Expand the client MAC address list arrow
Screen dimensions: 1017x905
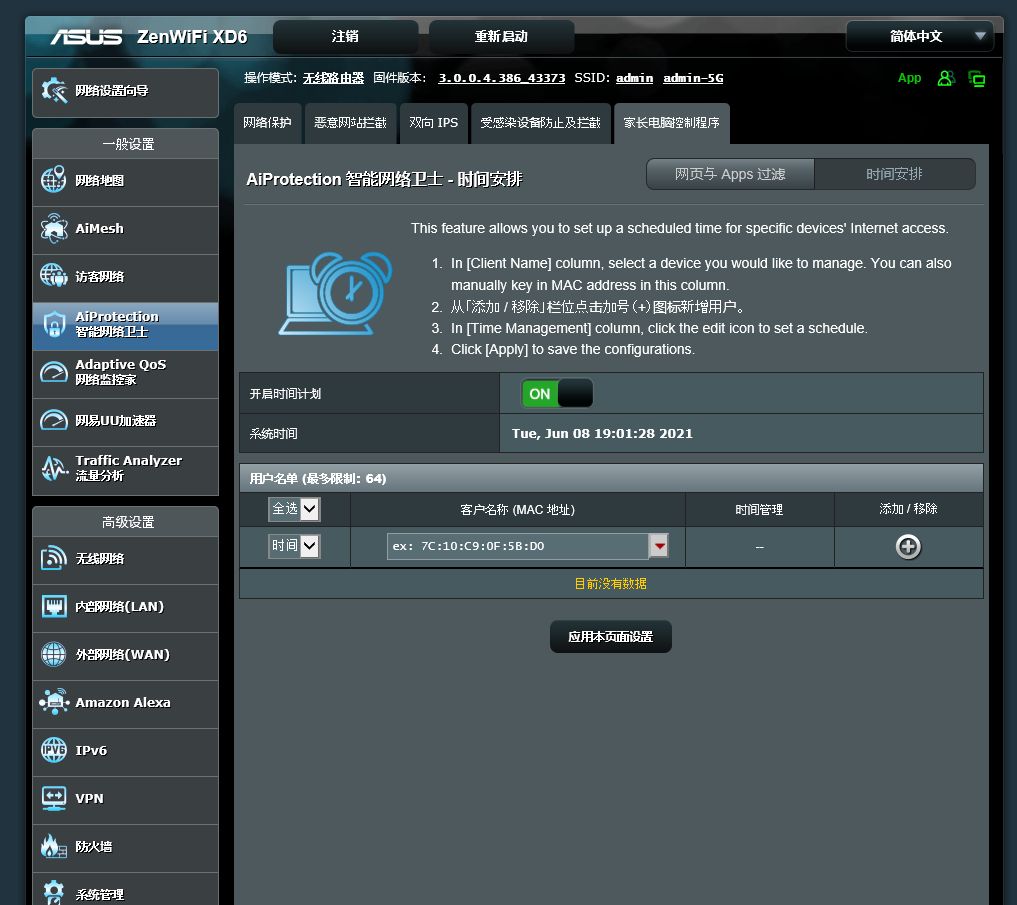coord(659,546)
